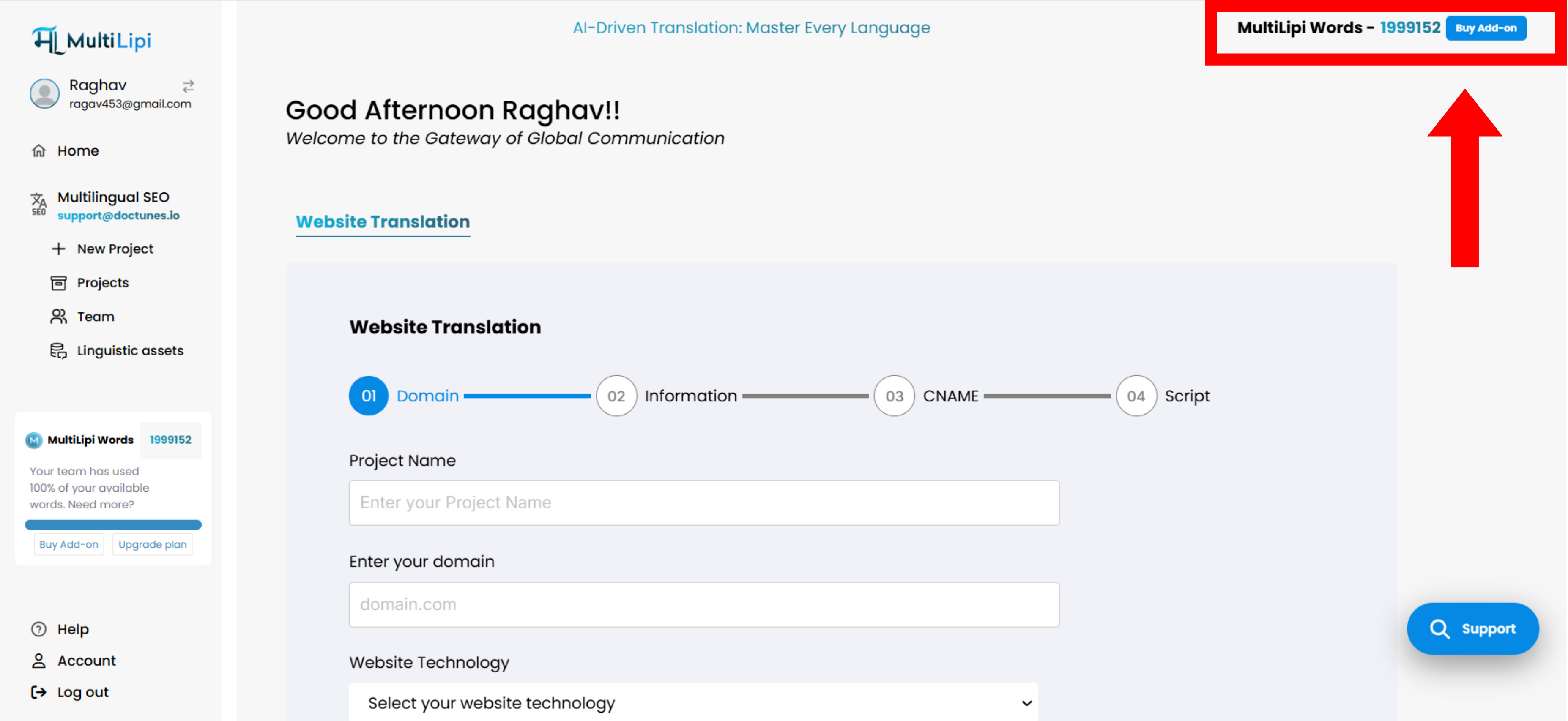Go to step 04 Script
The width and height of the screenshot is (1568, 721).
click(x=1163, y=396)
